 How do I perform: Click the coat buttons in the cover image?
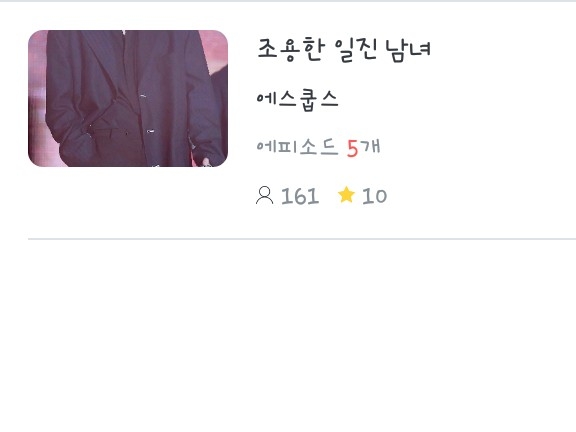coord(149,114)
